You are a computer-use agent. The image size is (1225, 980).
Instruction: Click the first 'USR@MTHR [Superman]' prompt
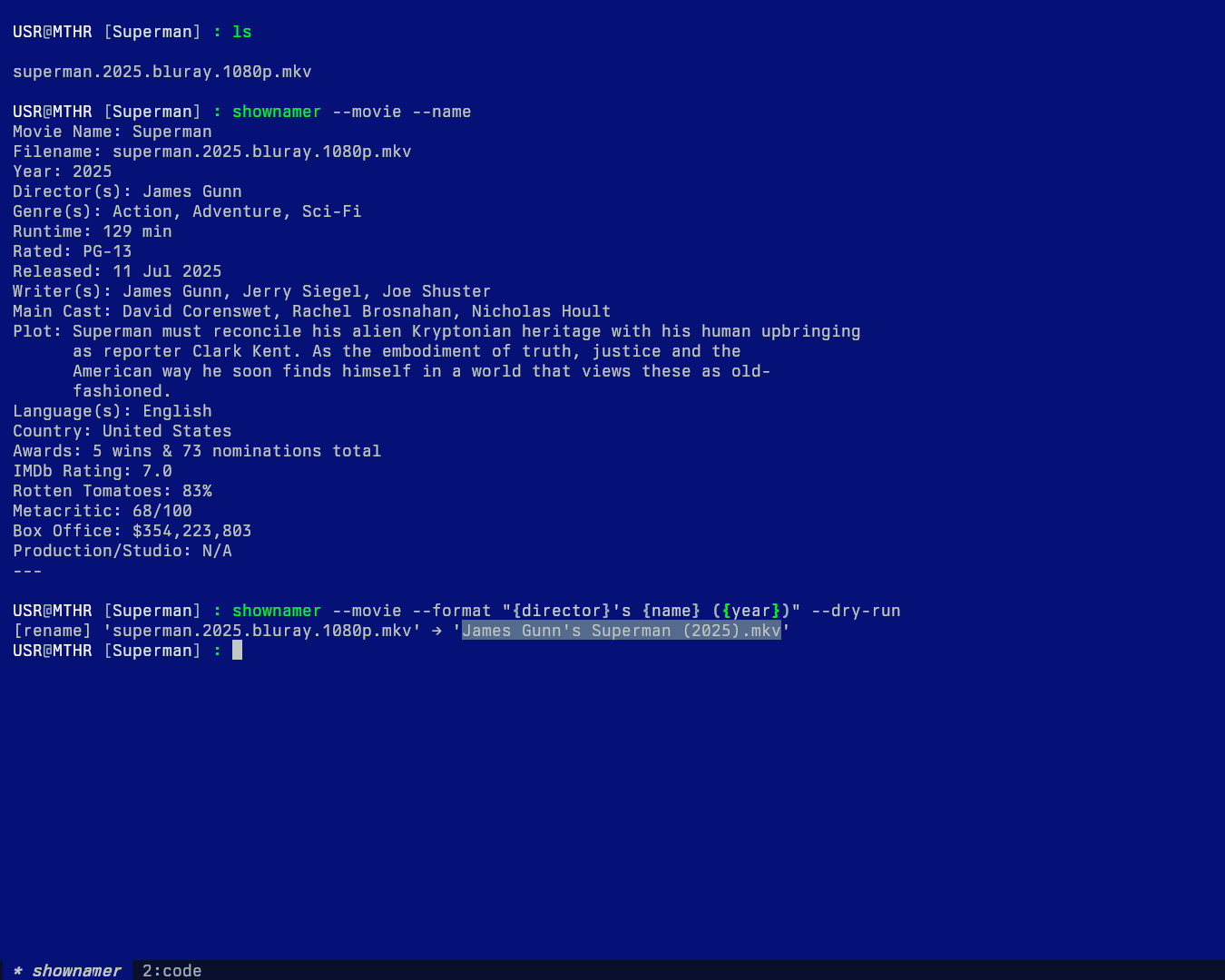pos(107,32)
